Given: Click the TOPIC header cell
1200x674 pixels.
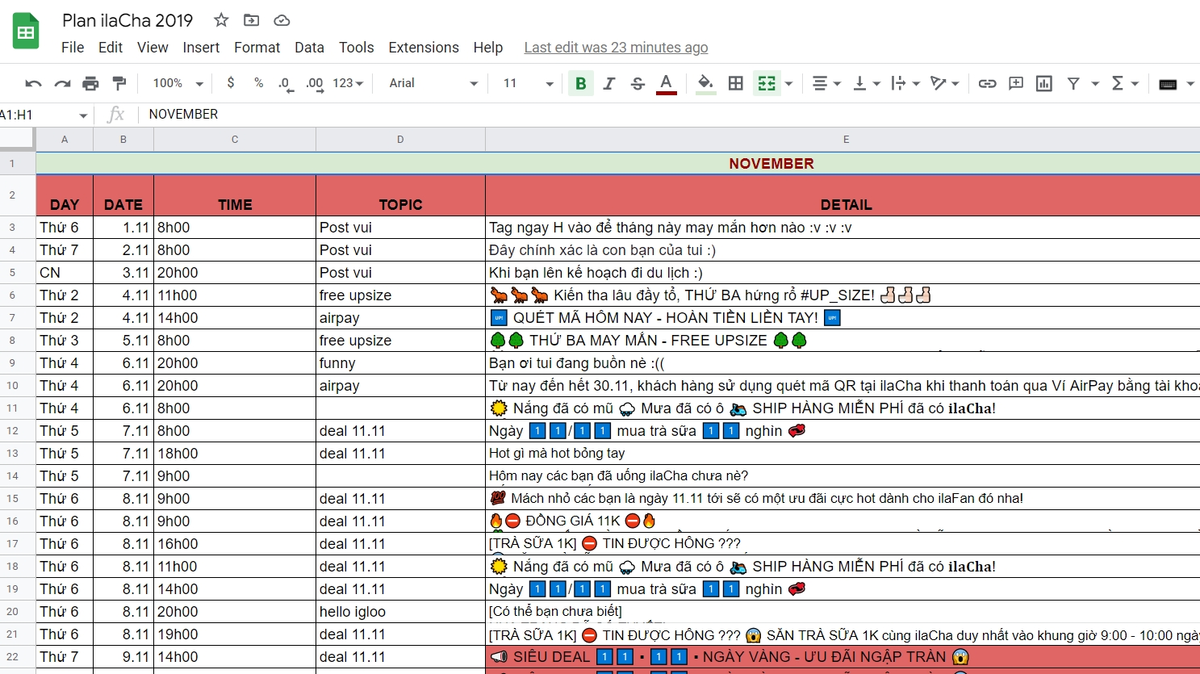Looking at the screenshot, I should coord(400,195).
